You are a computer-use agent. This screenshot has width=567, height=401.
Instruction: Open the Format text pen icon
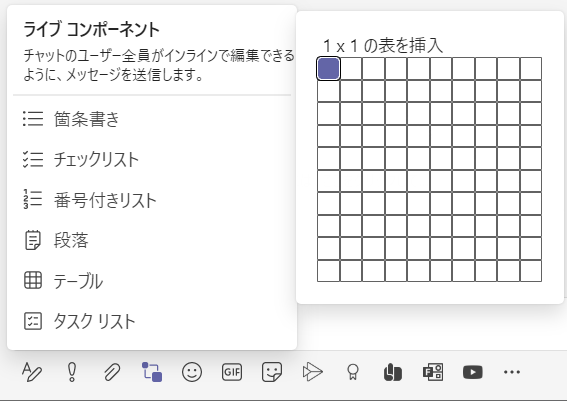coord(32,372)
